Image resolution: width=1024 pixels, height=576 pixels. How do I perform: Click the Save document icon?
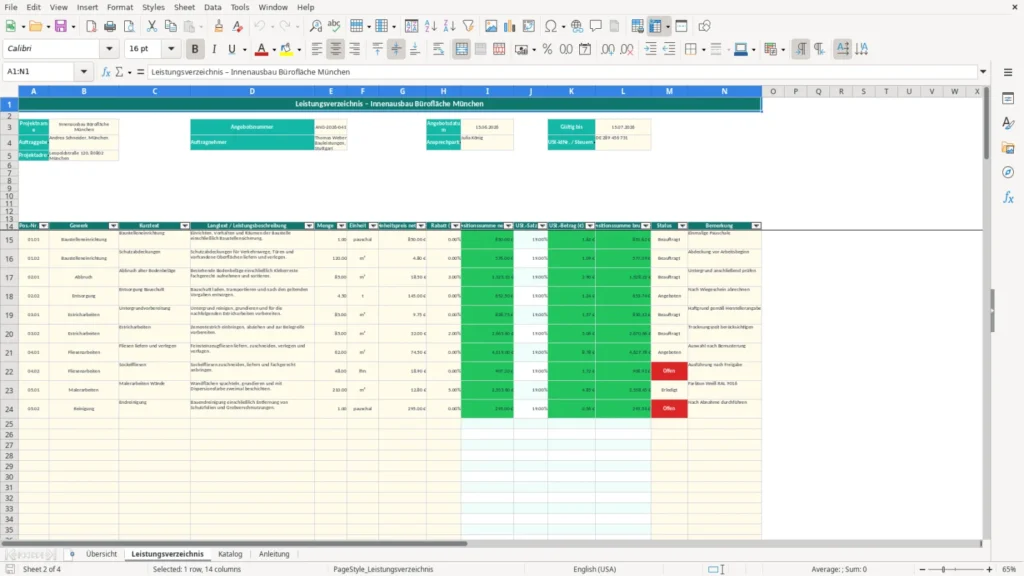tap(61, 26)
